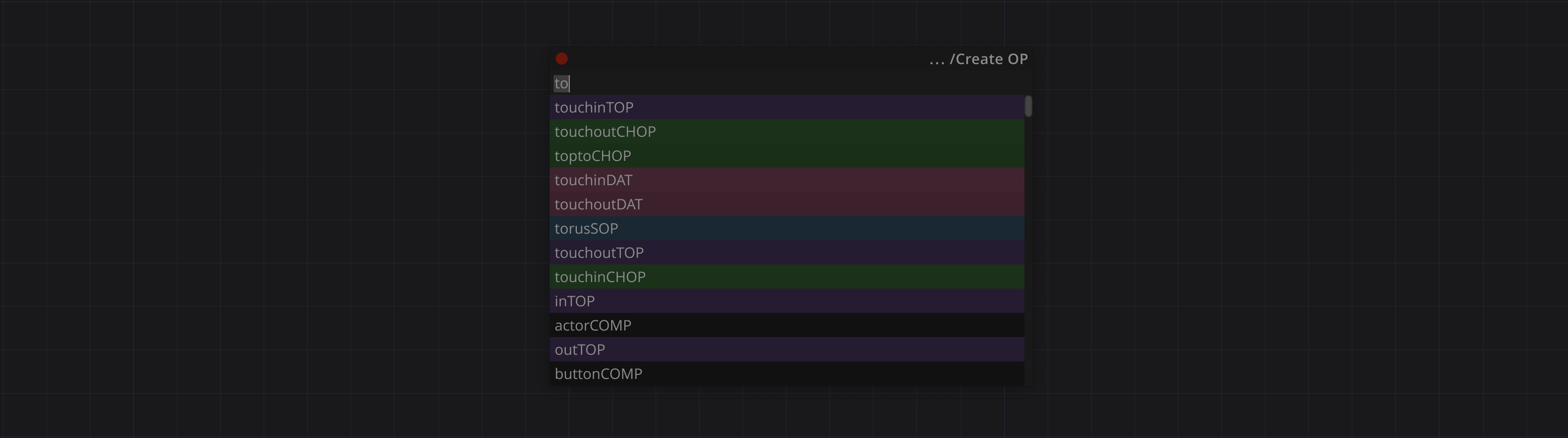Viewport: 1568px width, 438px height.
Task: Choose touchoutCHOP in the results
Action: tap(605, 131)
